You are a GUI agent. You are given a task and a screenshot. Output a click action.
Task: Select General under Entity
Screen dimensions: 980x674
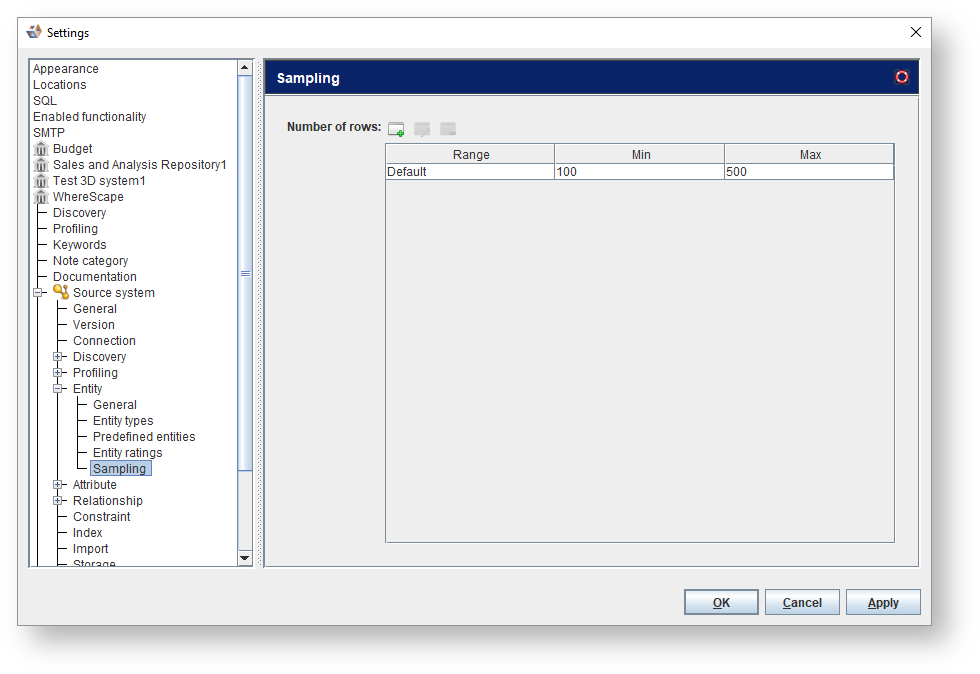tap(115, 405)
